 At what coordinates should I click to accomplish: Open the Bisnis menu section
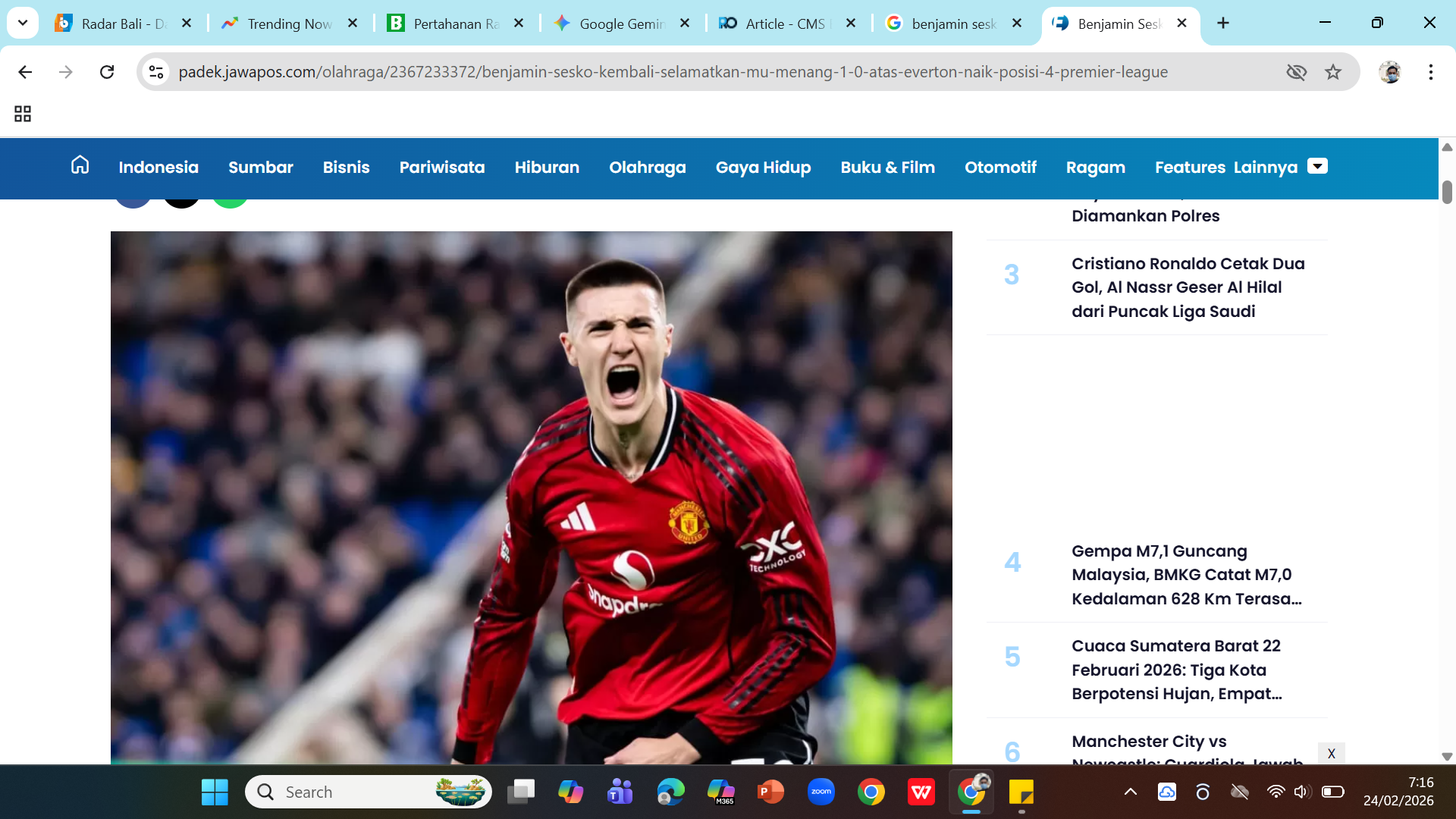346,168
